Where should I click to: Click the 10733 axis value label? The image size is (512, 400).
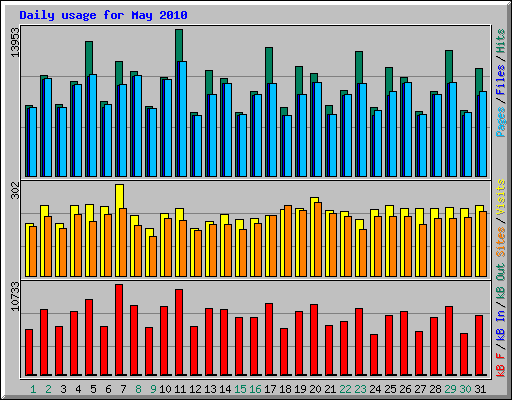(x=15, y=297)
